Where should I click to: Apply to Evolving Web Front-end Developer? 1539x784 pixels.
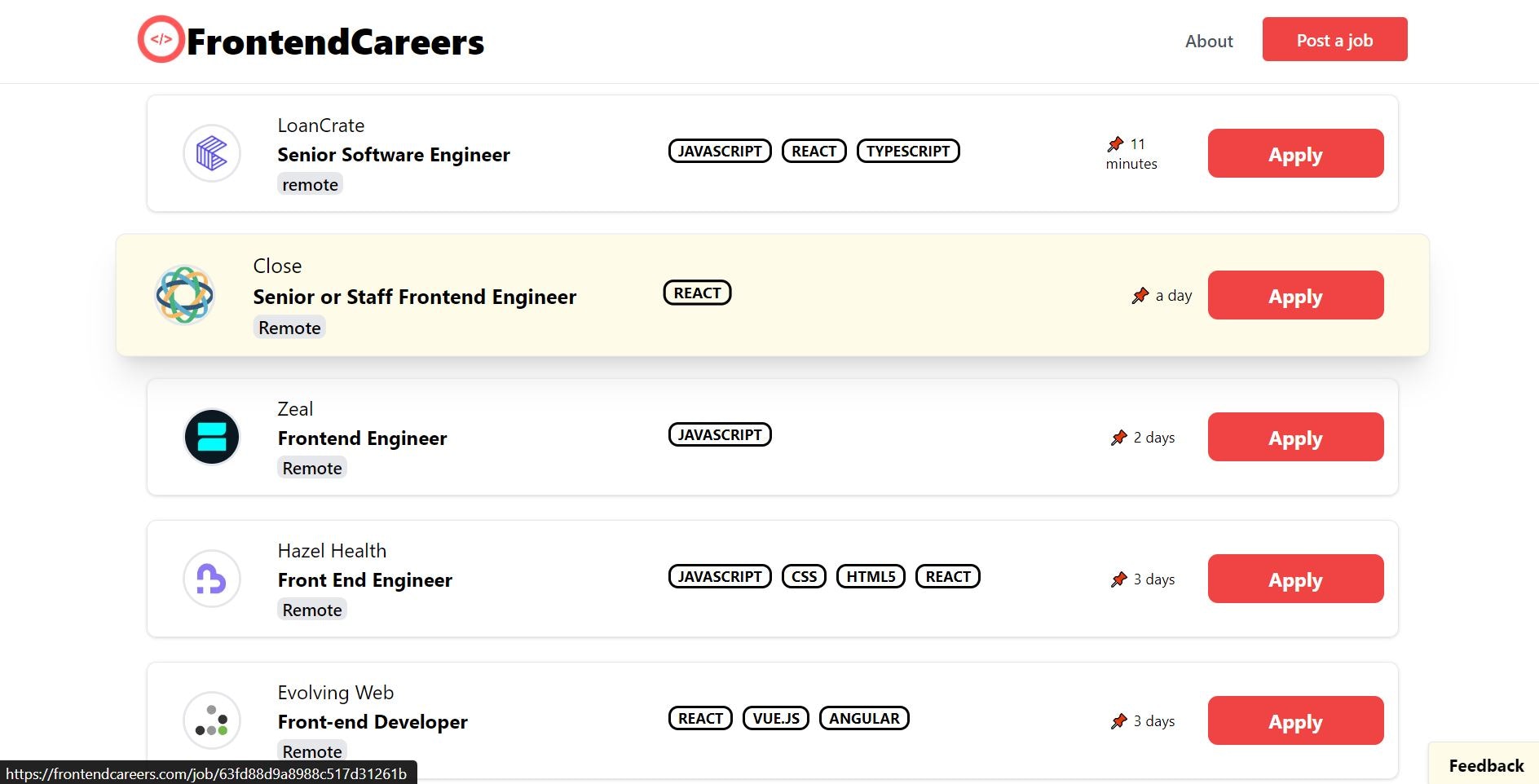click(1296, 720)
